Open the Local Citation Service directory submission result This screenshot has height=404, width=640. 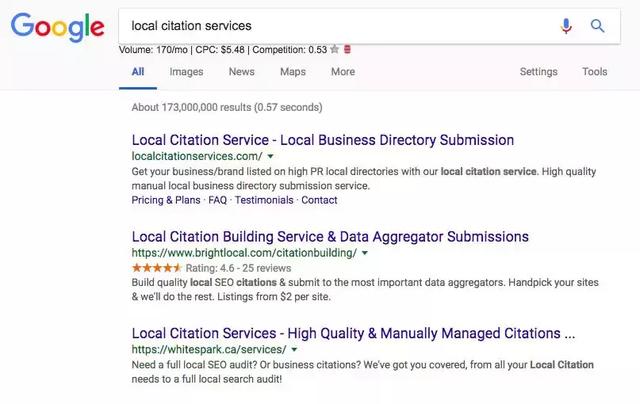tap(323, 140)
